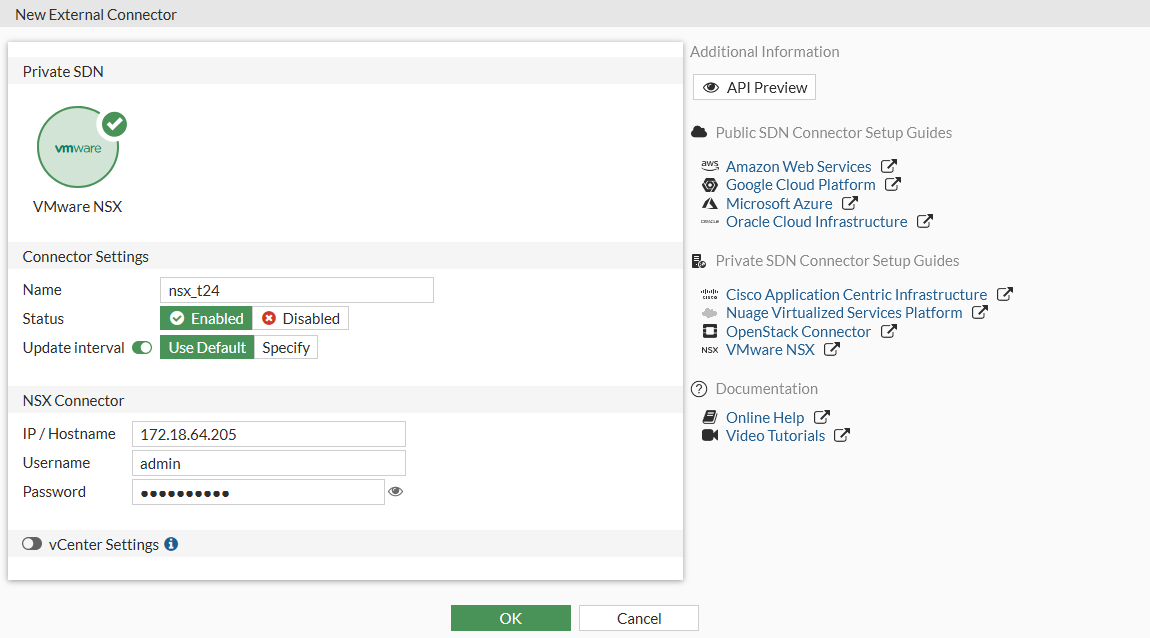This screenshot has width=1150, height=638.
Task: Open Oracle Cloud Infrastructure guide
Action: [x=816, y=221]
